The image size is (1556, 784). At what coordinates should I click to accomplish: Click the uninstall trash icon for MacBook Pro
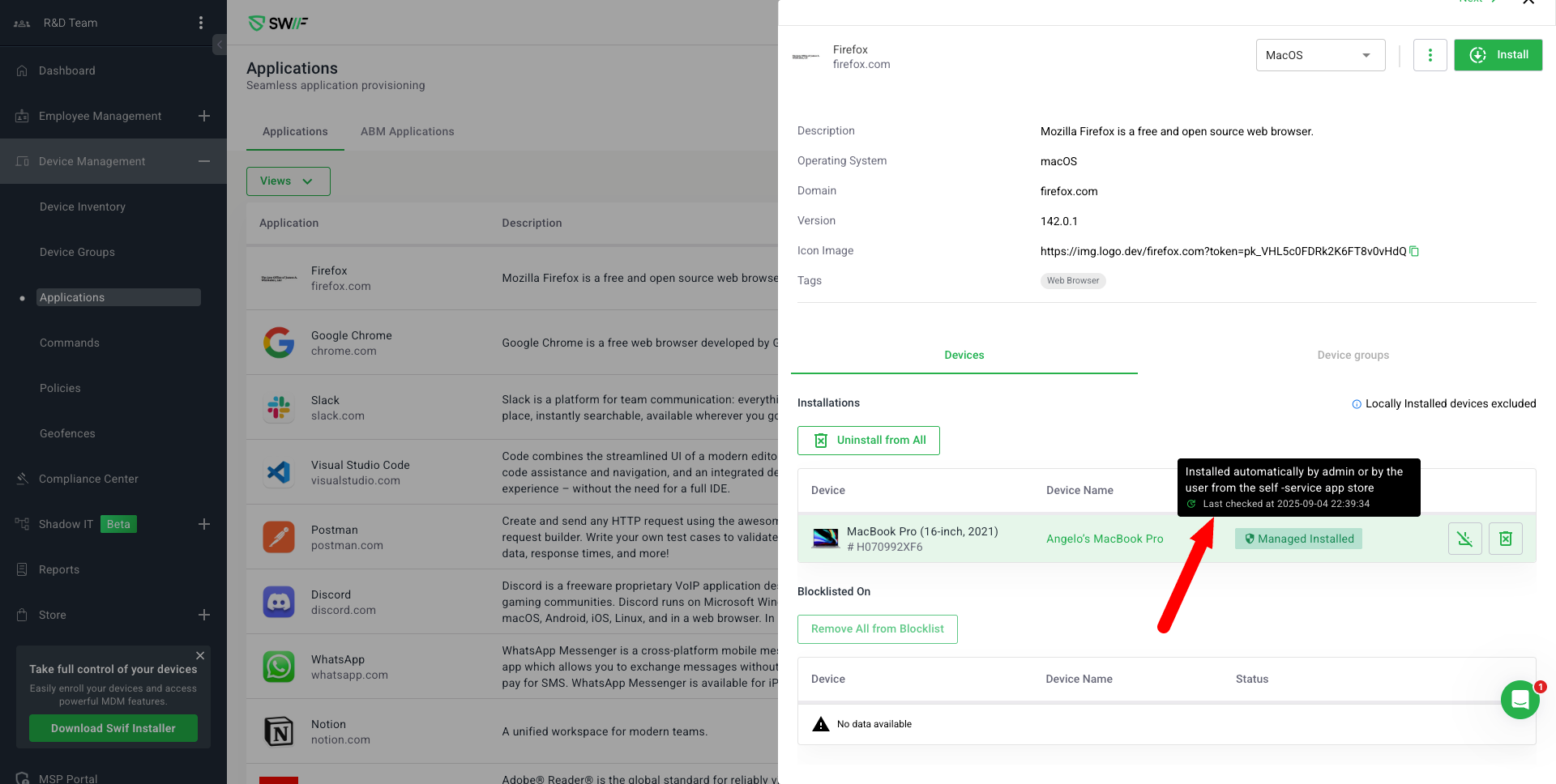(1505, 539)
